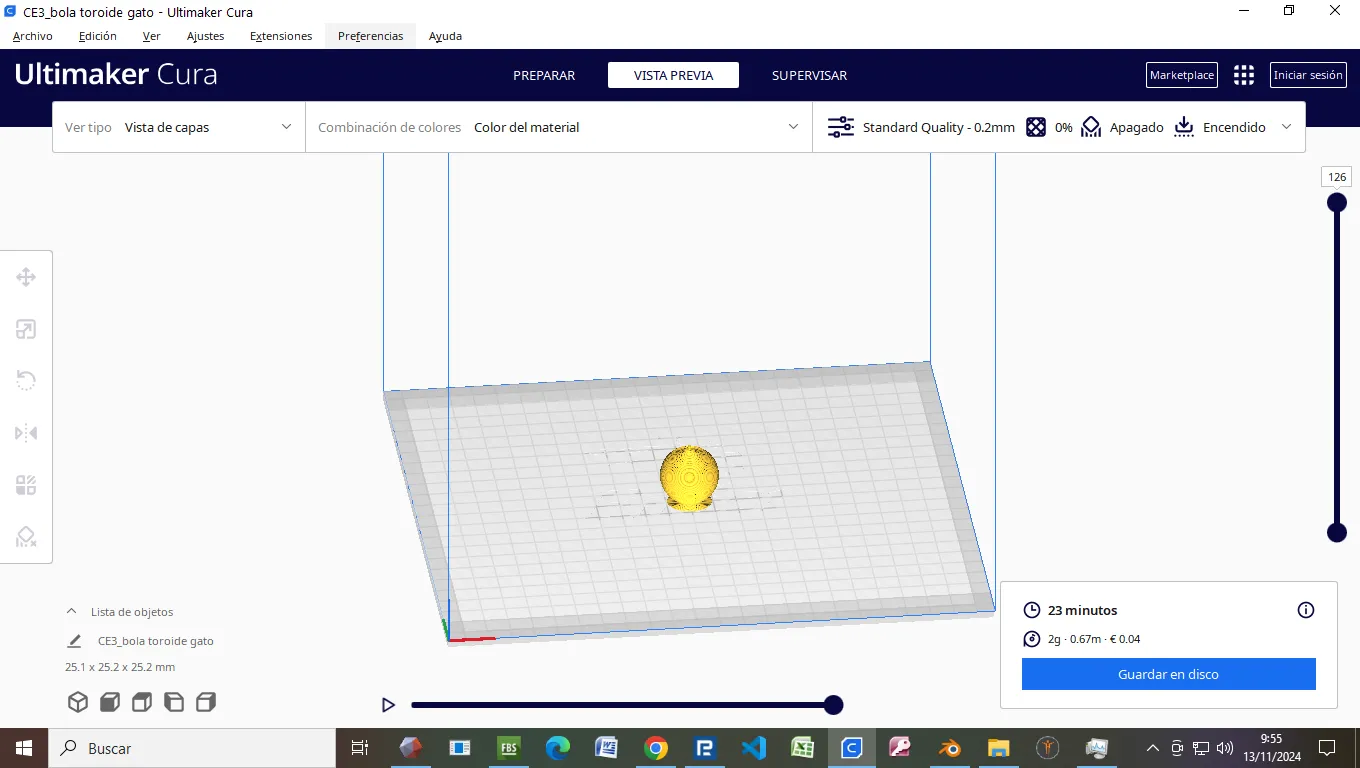
Task: Select the Support Blocker tool
Action: 26,537
